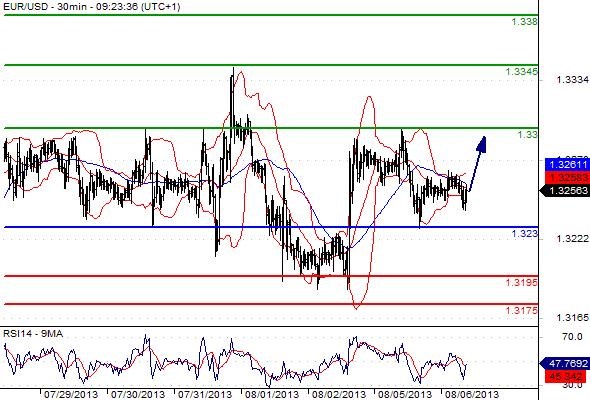The height and width of the screenshot is (400, 590).
Task: Select the 1.3175 support level label
Action: pyautogui.click(x=522, y=310)
